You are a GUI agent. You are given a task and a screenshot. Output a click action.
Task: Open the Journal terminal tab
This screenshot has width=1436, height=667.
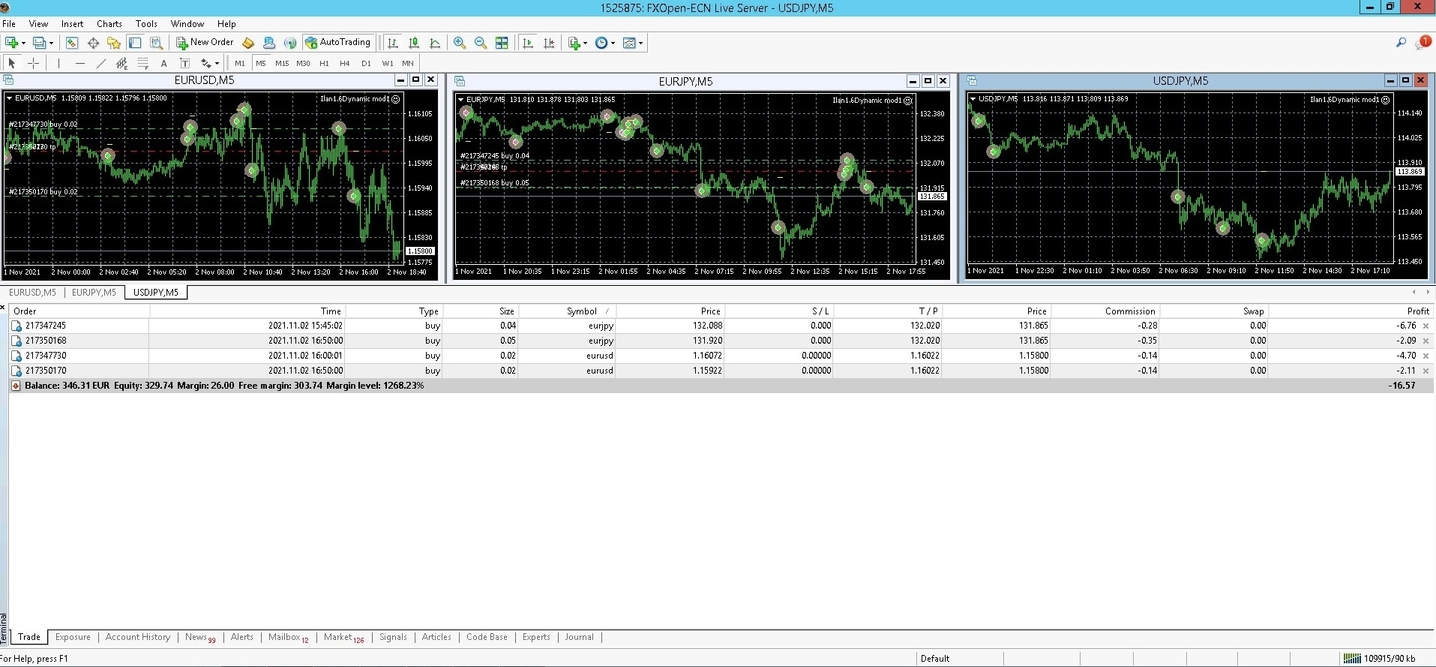tap(579, 637)
